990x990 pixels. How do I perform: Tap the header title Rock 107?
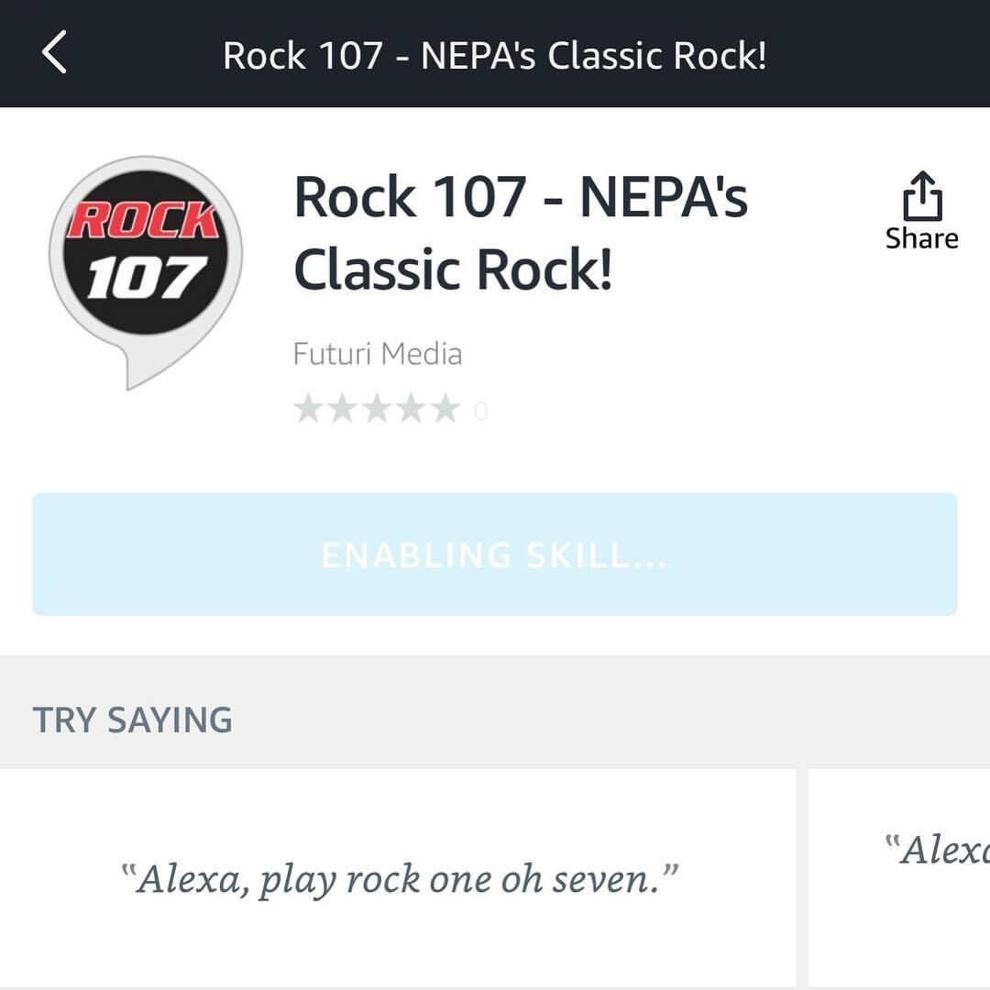coord(495,55)
